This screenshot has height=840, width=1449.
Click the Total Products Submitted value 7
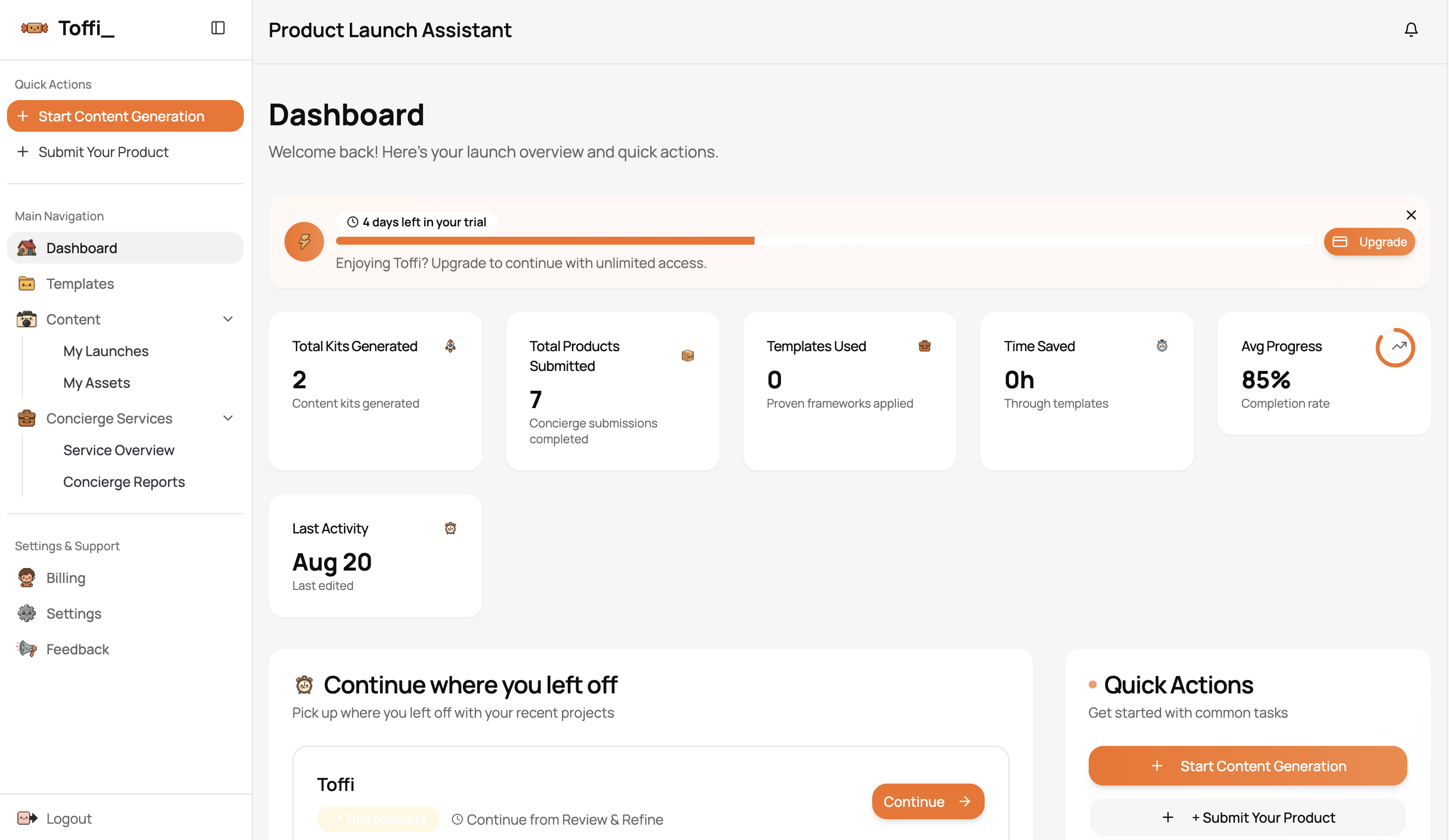click(x=535, y=399)
